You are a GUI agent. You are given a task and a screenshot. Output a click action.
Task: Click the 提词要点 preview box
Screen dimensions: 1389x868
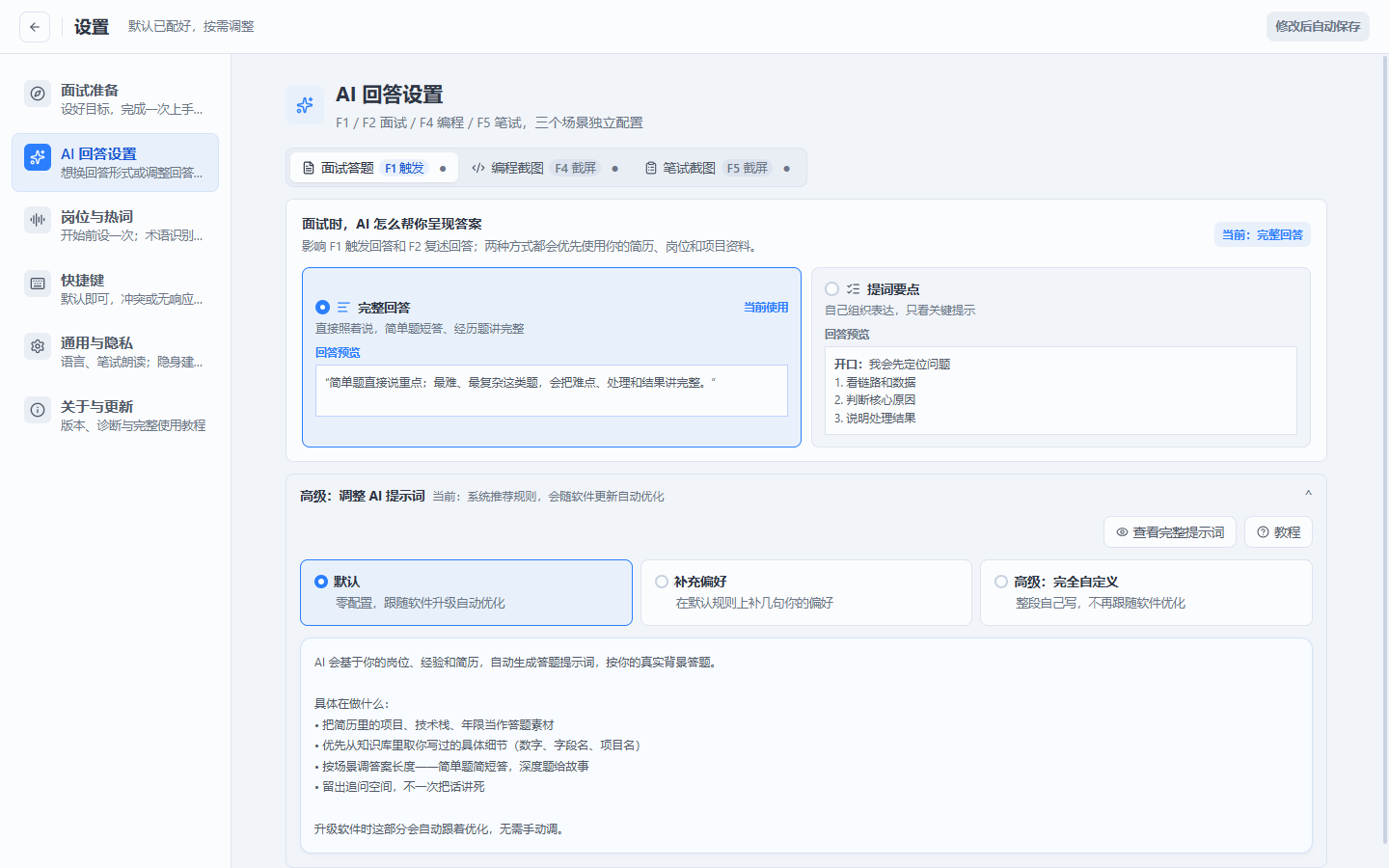click(x=1061, y=391)
